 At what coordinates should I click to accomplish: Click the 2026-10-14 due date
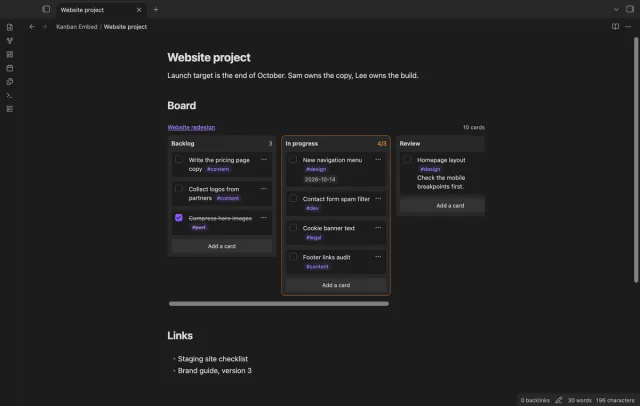[320, 179]
